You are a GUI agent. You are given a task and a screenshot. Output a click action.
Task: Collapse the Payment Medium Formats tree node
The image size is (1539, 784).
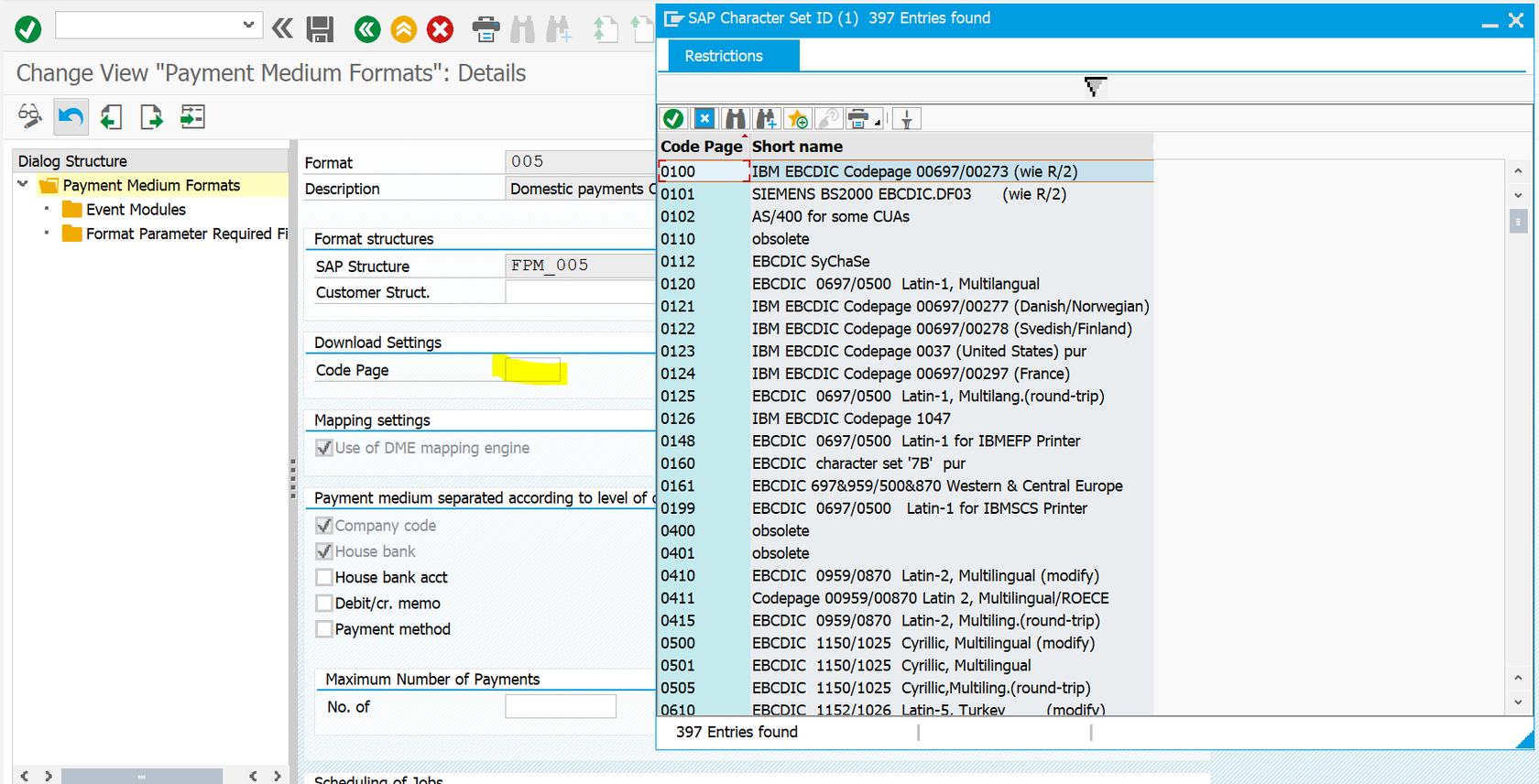[x=23, y=184]
